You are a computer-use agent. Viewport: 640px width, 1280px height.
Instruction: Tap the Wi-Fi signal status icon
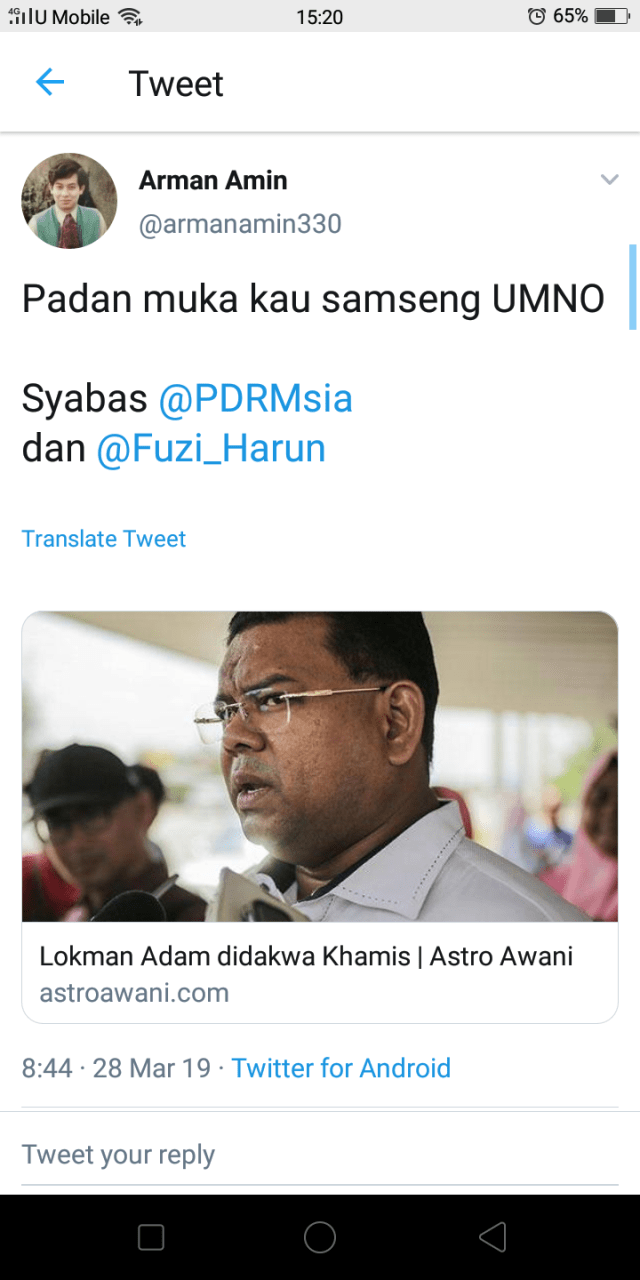(130, 16)
